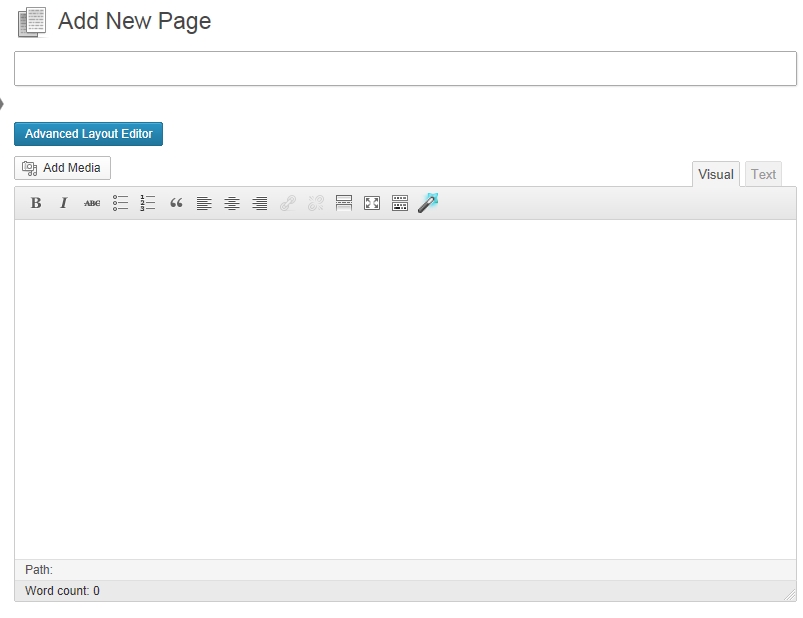Screen dimensions: 803x618
Task: Click the Add Media button
Action: pos(62,168)
